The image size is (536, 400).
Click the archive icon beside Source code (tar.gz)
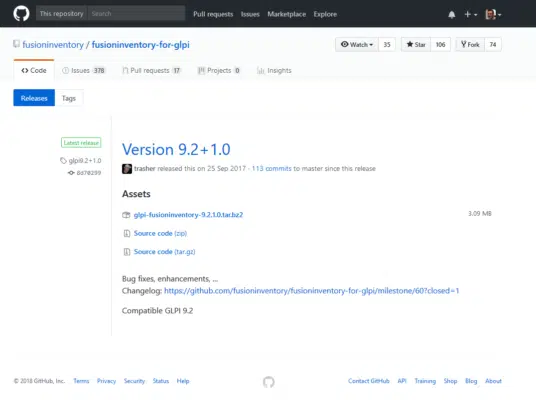(126, 252)
